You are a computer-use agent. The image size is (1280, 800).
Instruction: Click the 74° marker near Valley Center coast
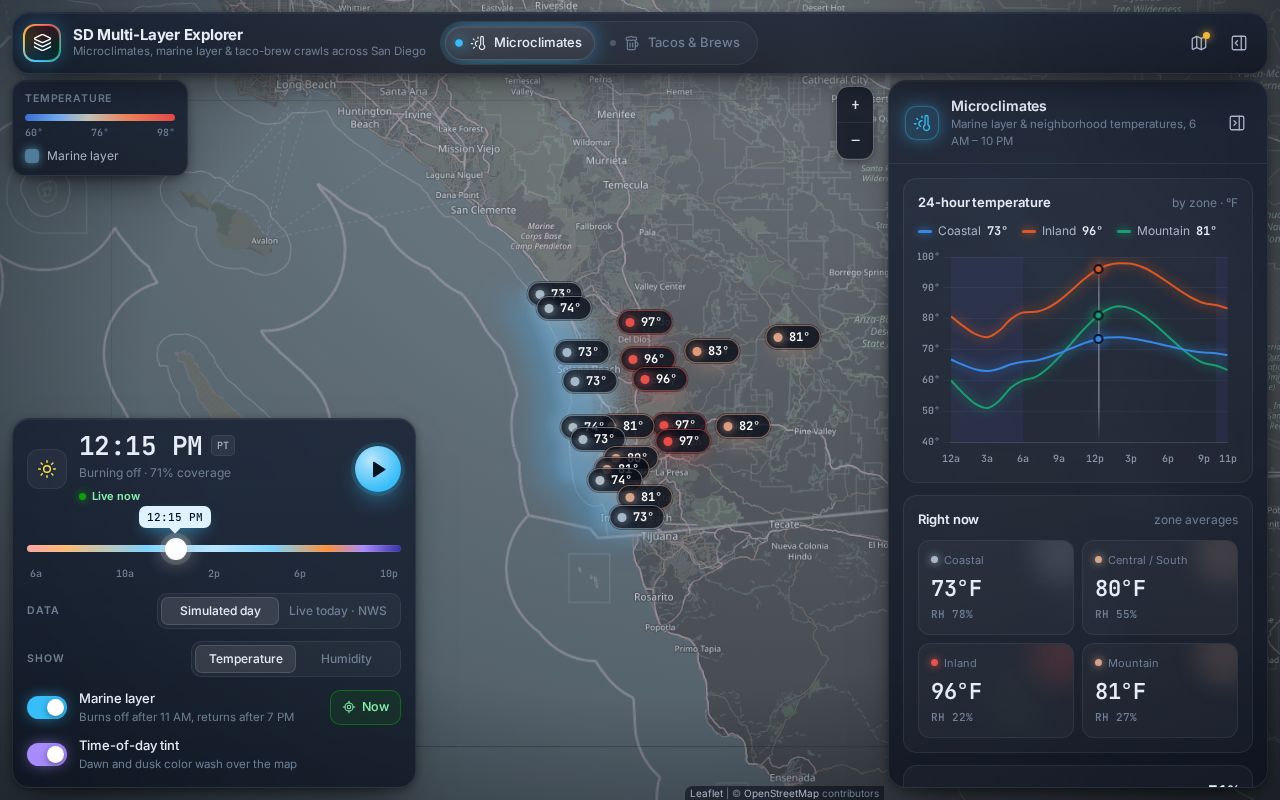point(563,308)
